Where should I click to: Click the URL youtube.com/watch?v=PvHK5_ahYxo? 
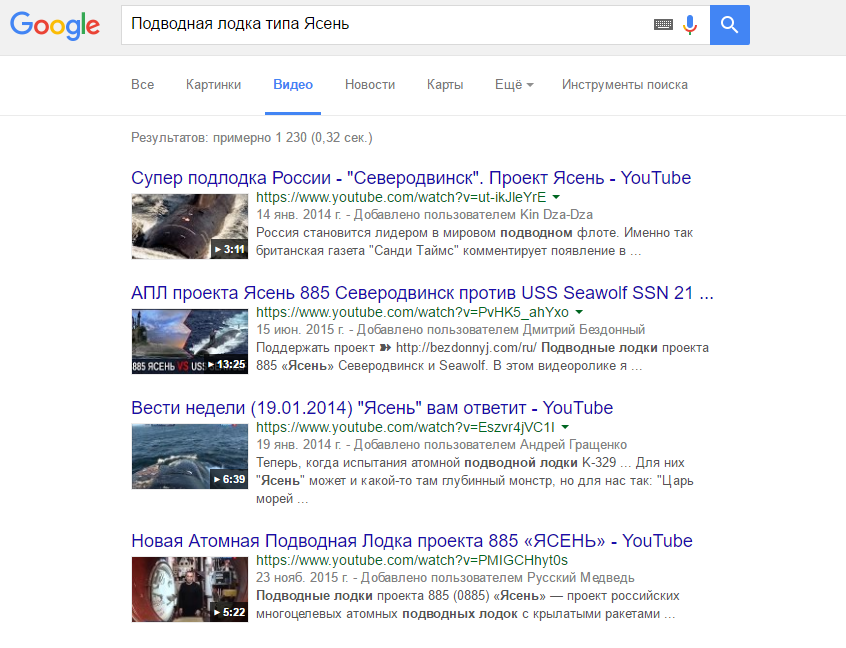412,312
